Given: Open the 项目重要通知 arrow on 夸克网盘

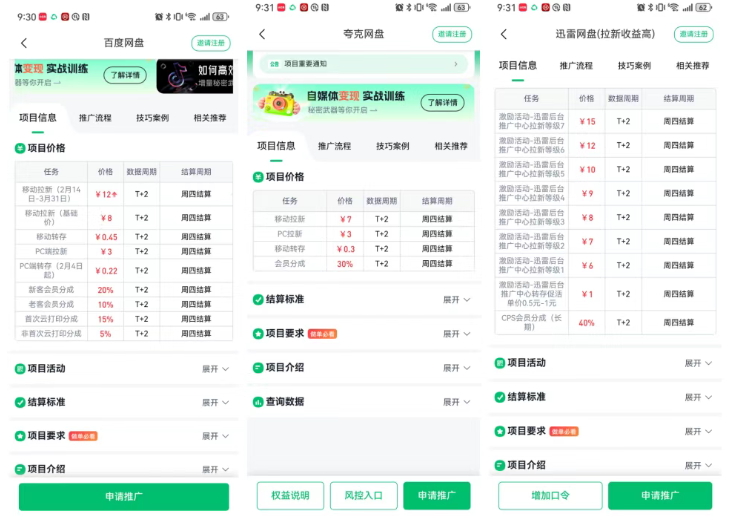Looking at the screenshot, I should [x=456, y=64].
